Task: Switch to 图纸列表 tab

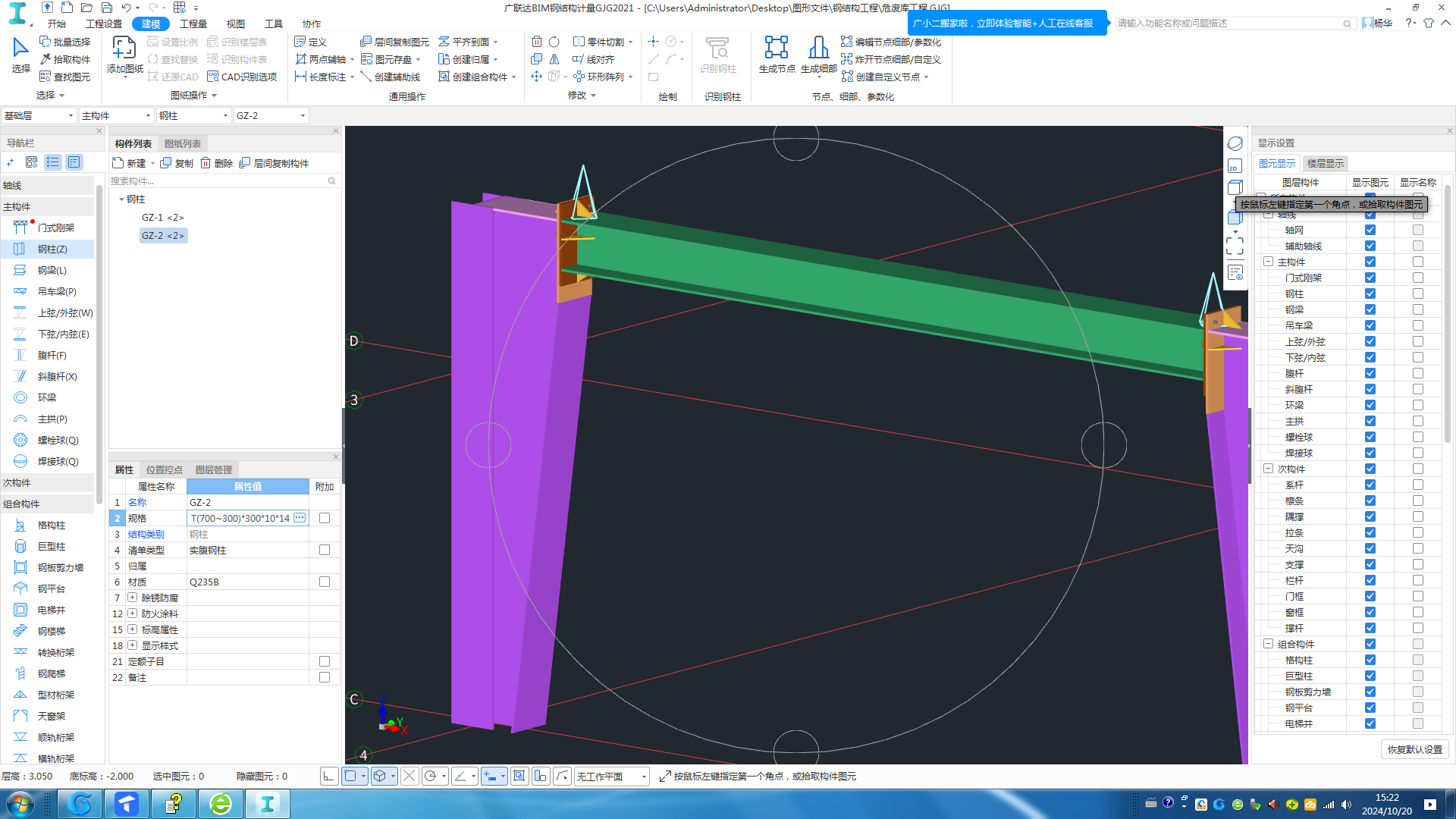Action: coord(183,143)
